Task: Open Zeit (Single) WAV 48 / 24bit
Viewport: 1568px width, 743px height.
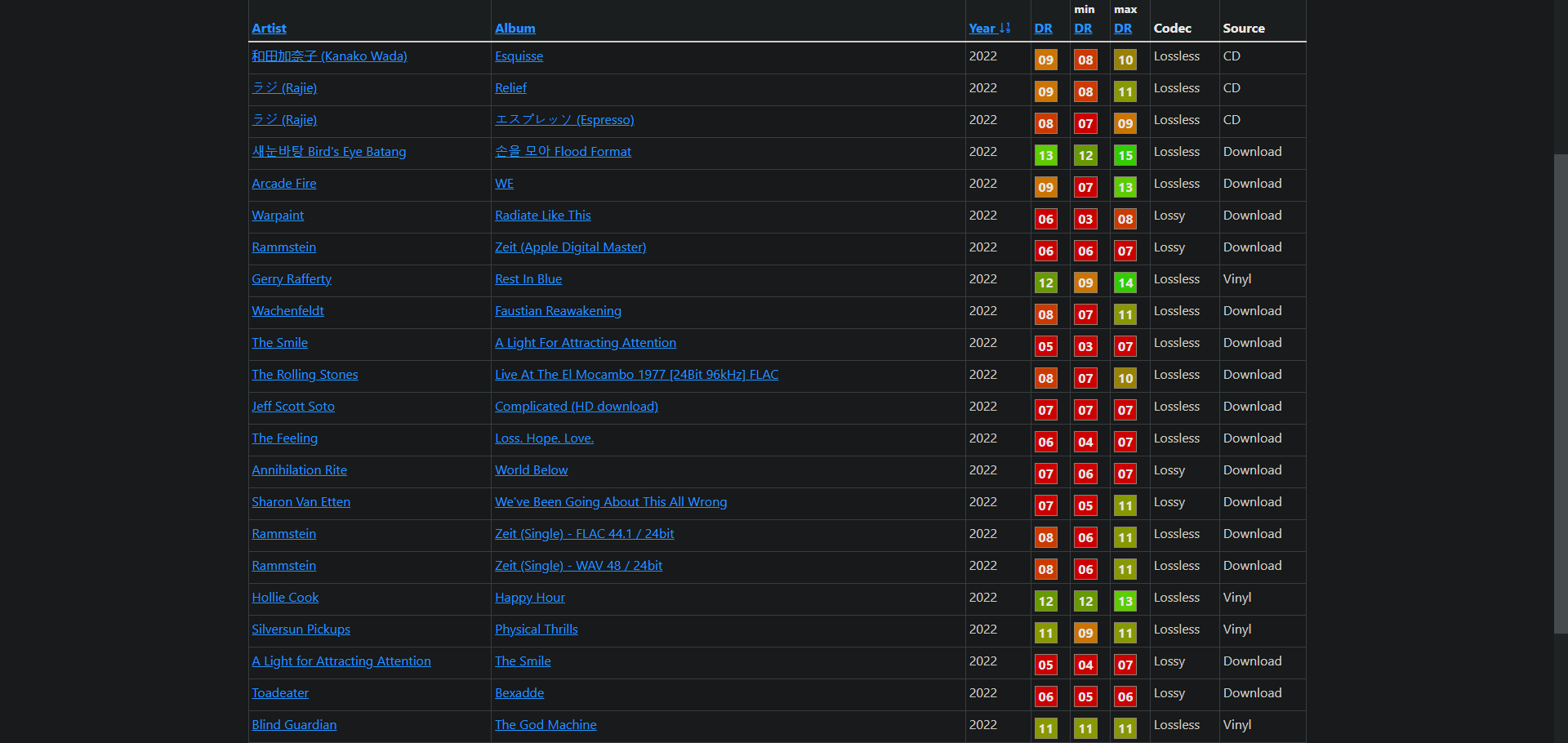Action: pos(578,566)
